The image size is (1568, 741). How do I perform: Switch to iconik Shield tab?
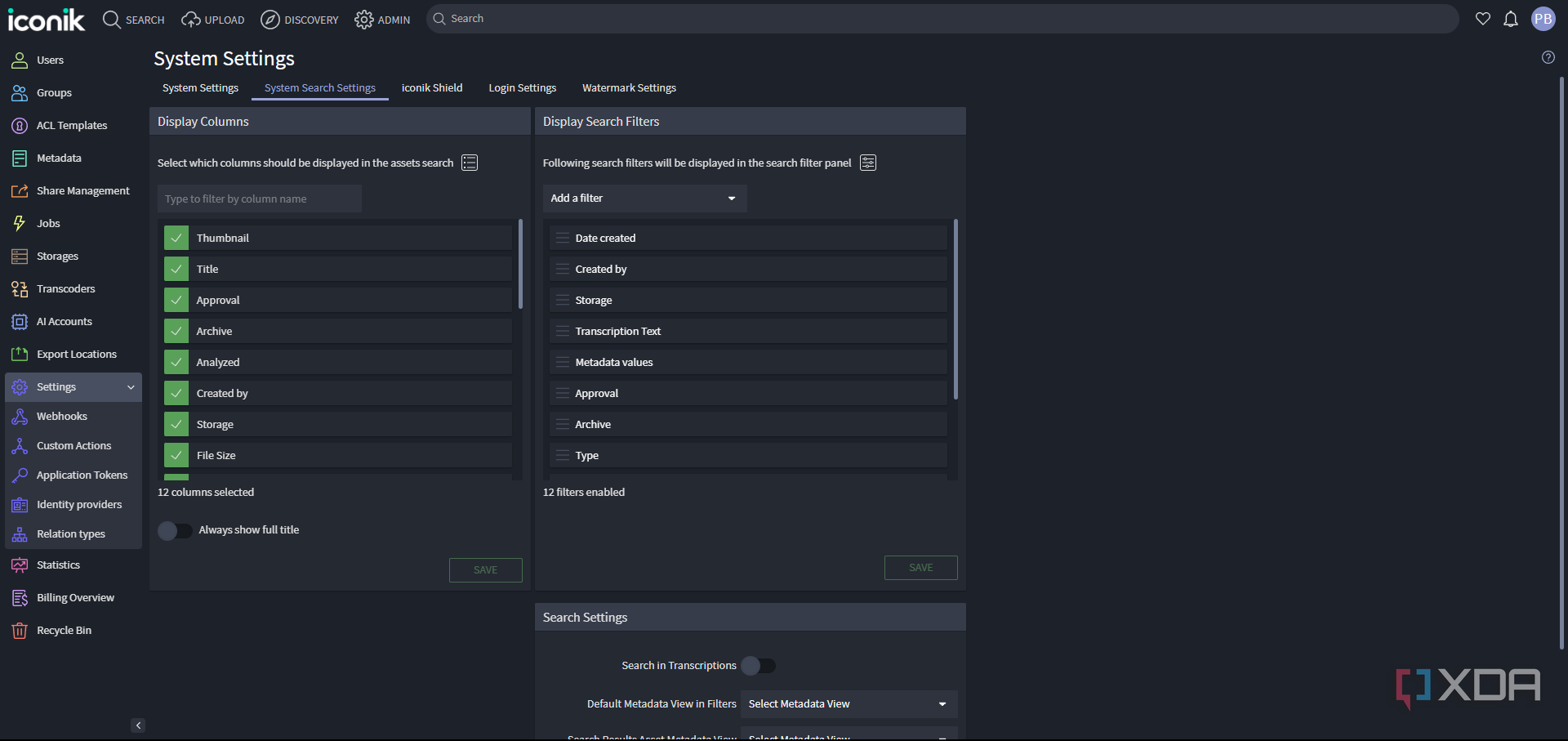point(432,88)
